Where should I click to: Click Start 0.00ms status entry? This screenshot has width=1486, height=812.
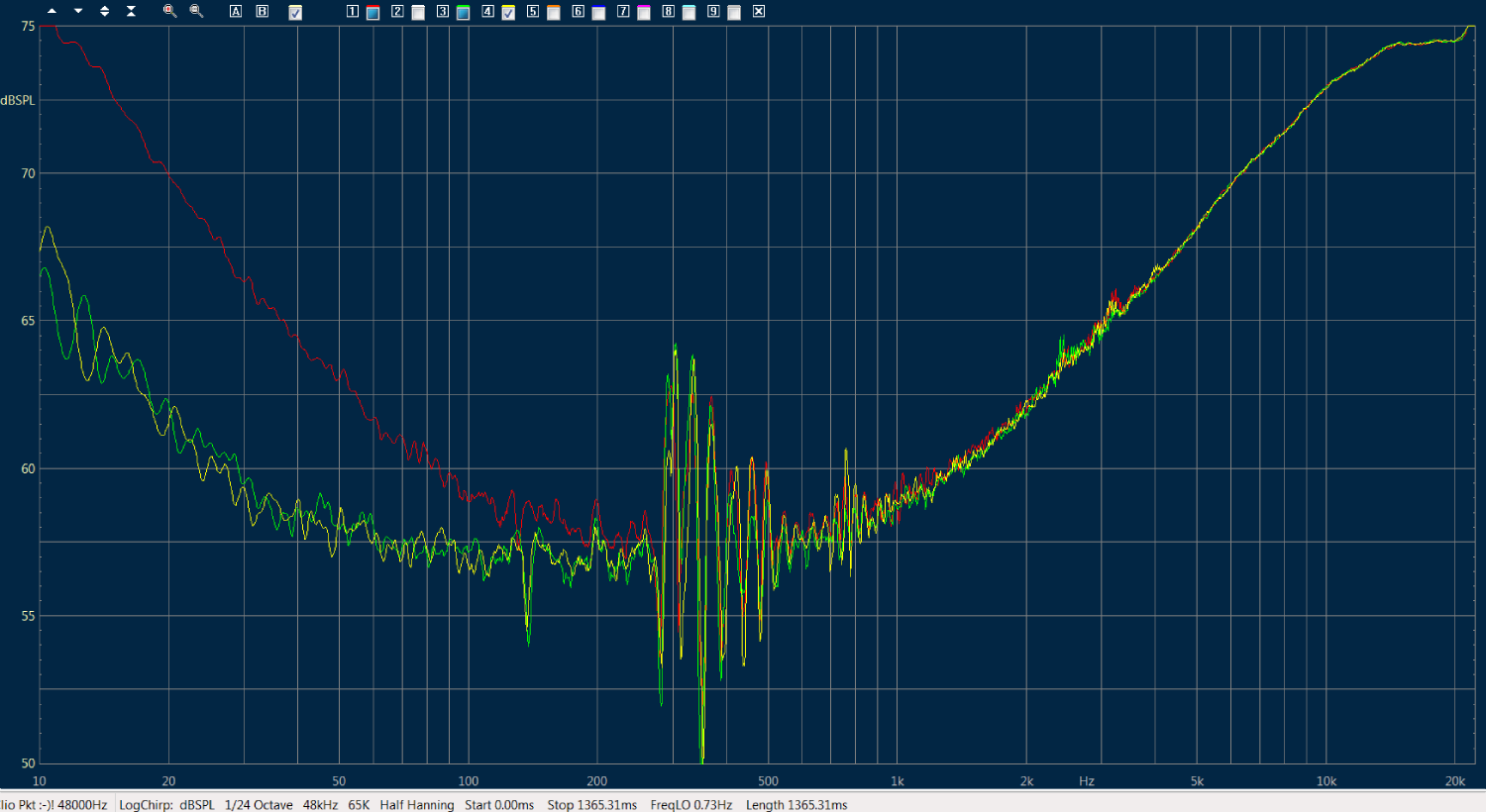[499, 805]
